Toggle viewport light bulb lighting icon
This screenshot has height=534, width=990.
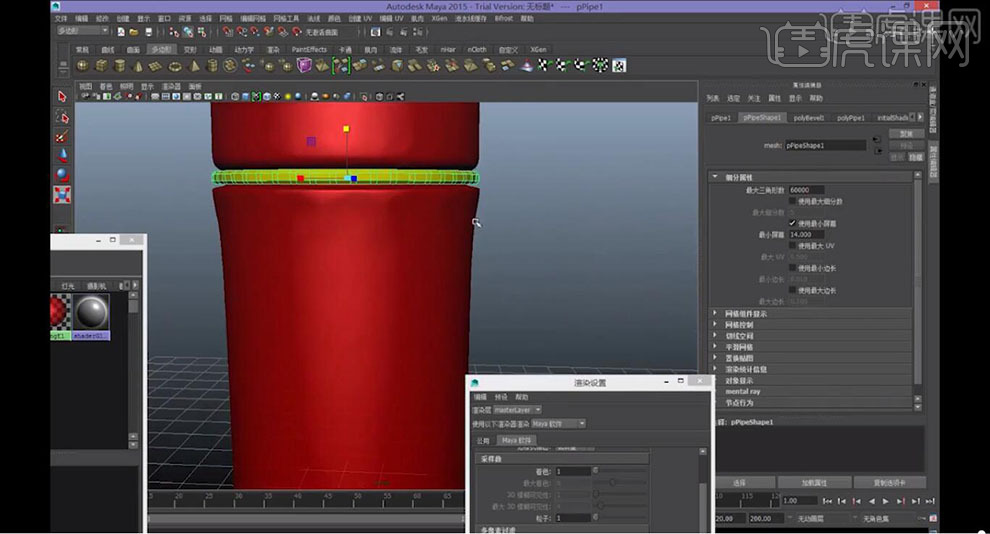288,97
